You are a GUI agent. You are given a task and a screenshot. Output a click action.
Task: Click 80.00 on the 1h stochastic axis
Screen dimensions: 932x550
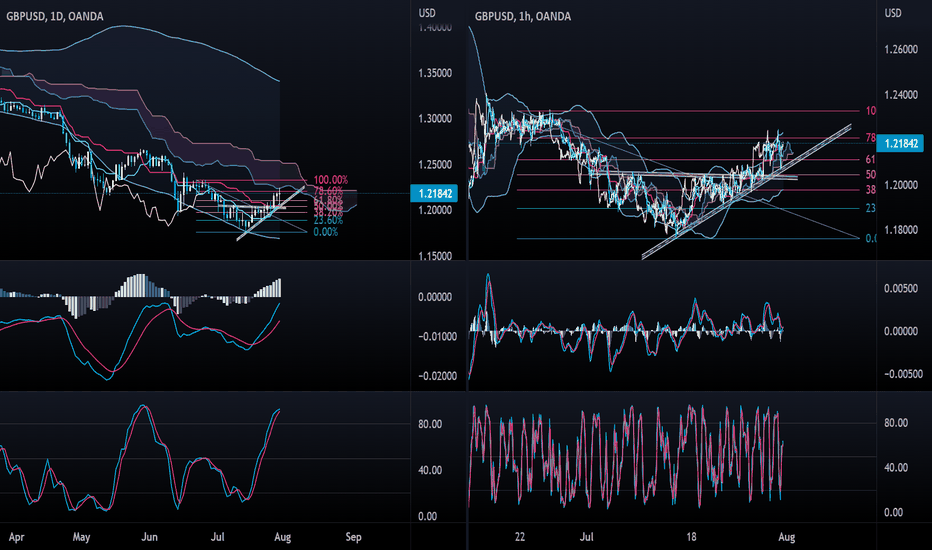(896, 423)
